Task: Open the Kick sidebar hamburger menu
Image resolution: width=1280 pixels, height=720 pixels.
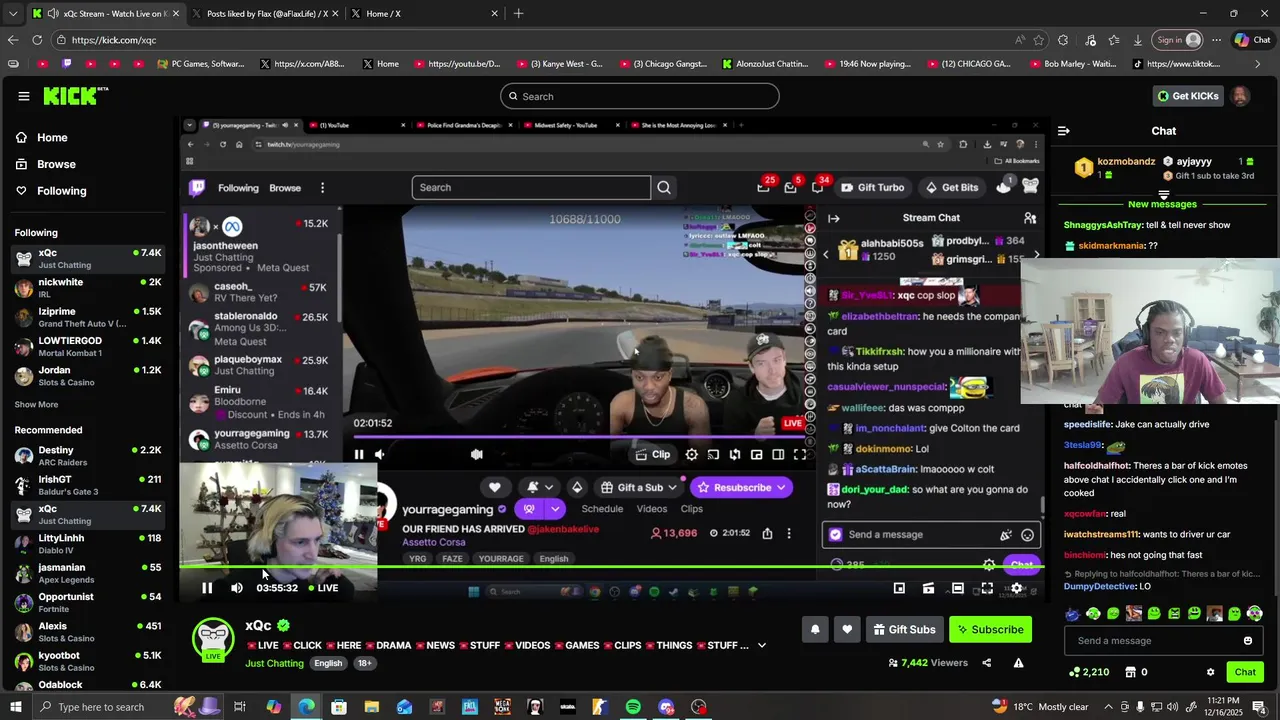Action: pyautogui.click(x=23, y=96)
